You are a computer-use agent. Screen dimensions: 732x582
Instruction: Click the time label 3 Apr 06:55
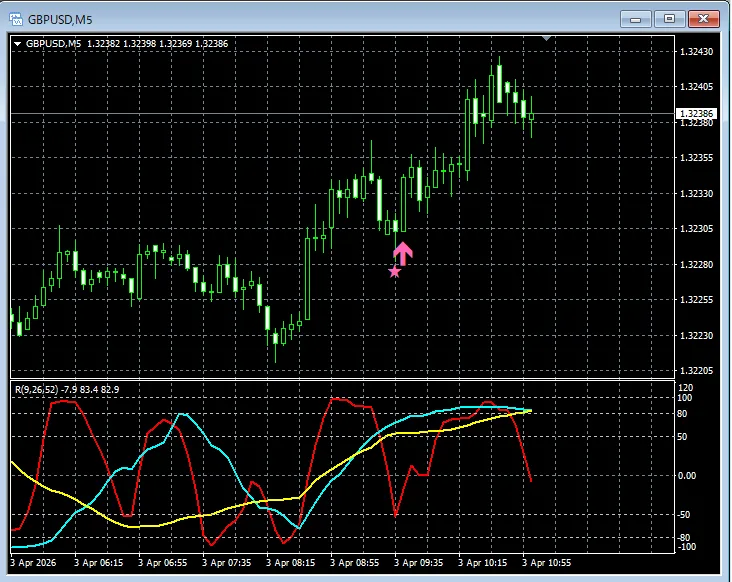[x=162, y=563]
